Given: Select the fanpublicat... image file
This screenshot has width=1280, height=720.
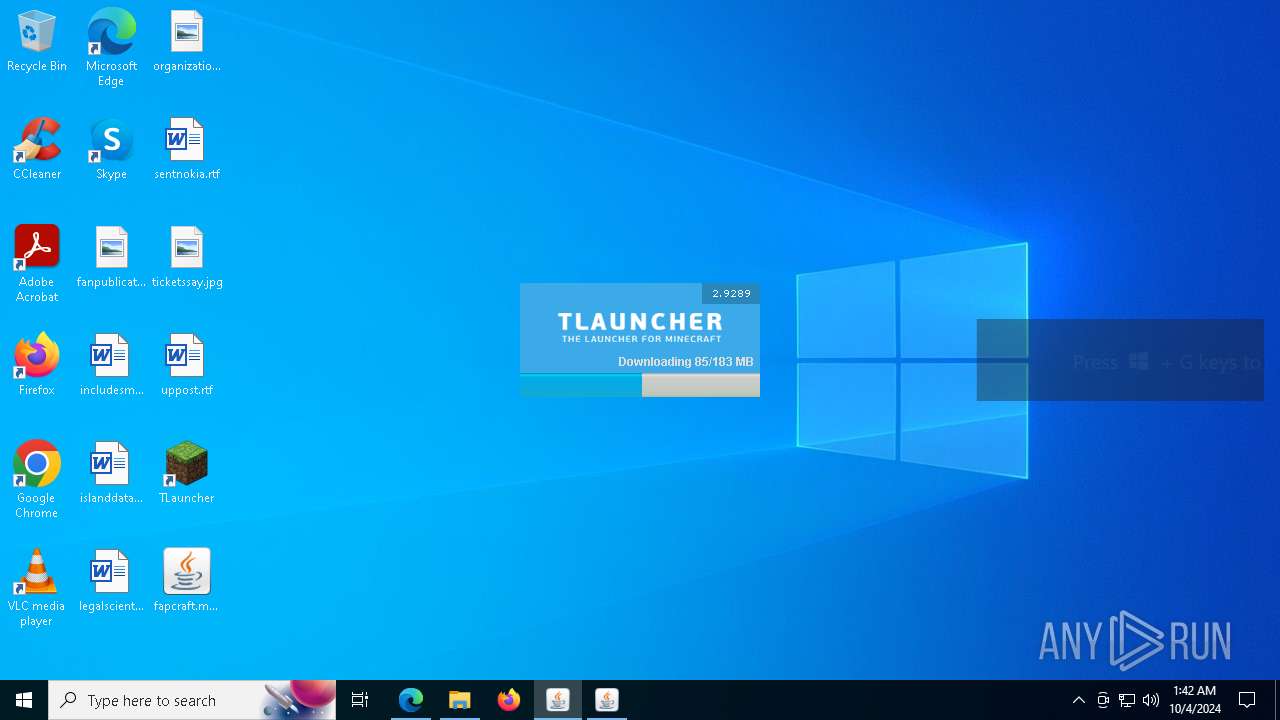Looking at the screenshot, I should pos(111,258).
